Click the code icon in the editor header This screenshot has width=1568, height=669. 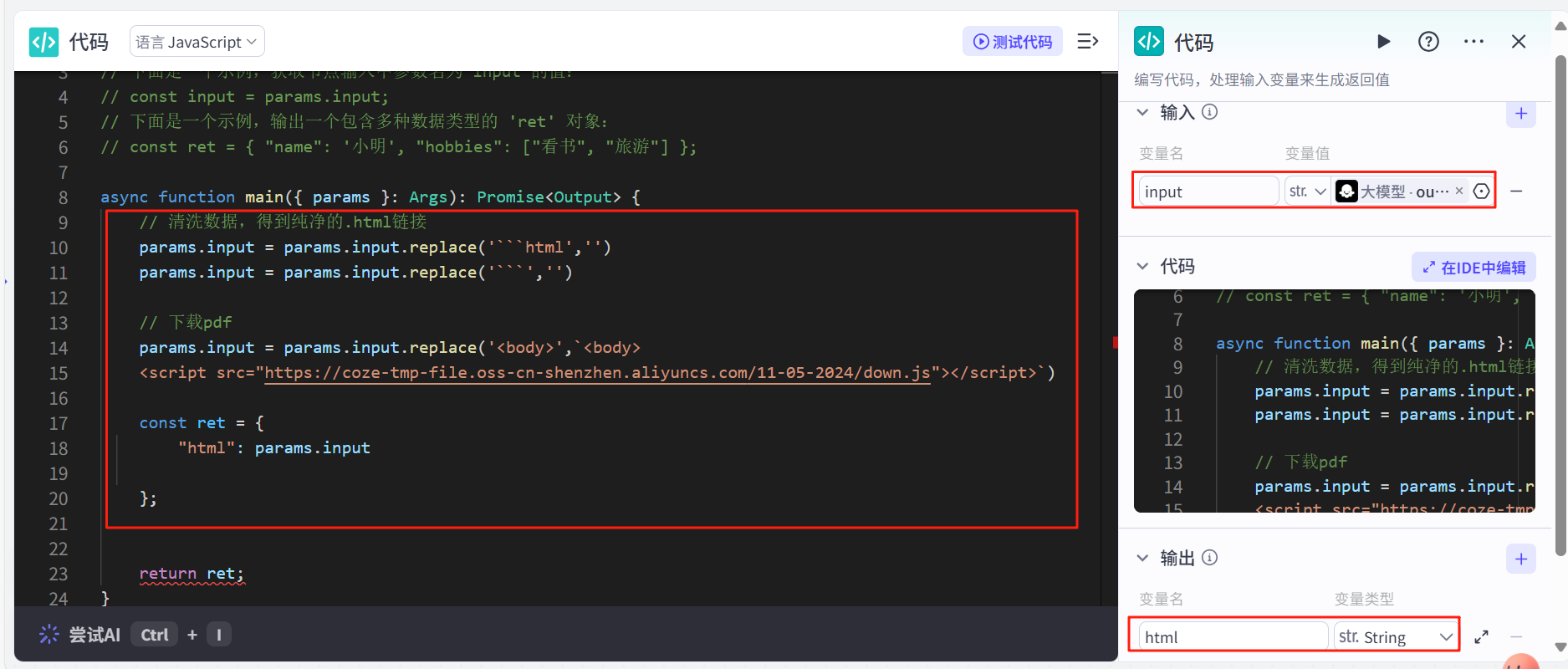(43, 41)
